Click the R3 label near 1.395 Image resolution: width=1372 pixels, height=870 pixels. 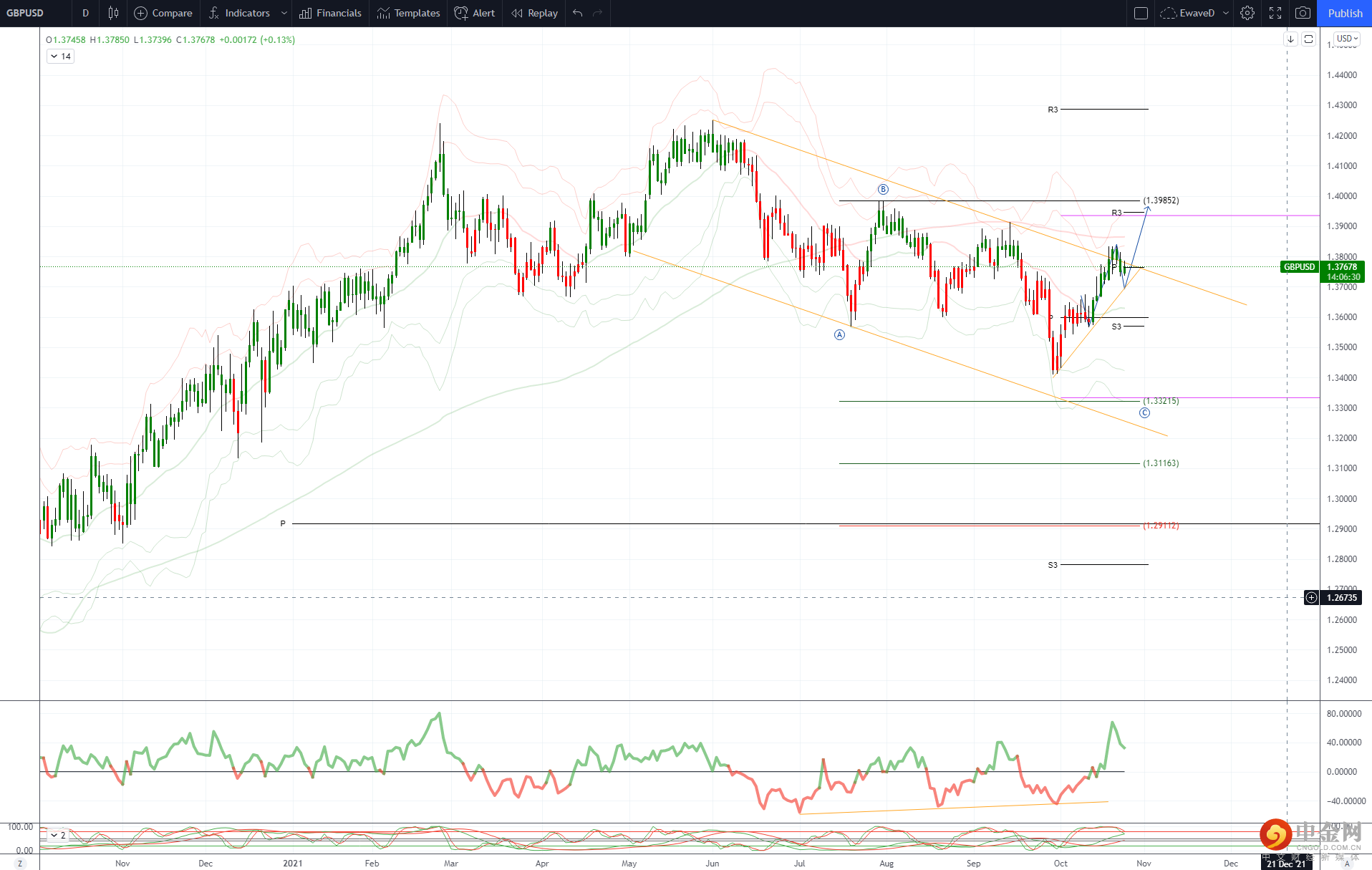[1116, 213]
